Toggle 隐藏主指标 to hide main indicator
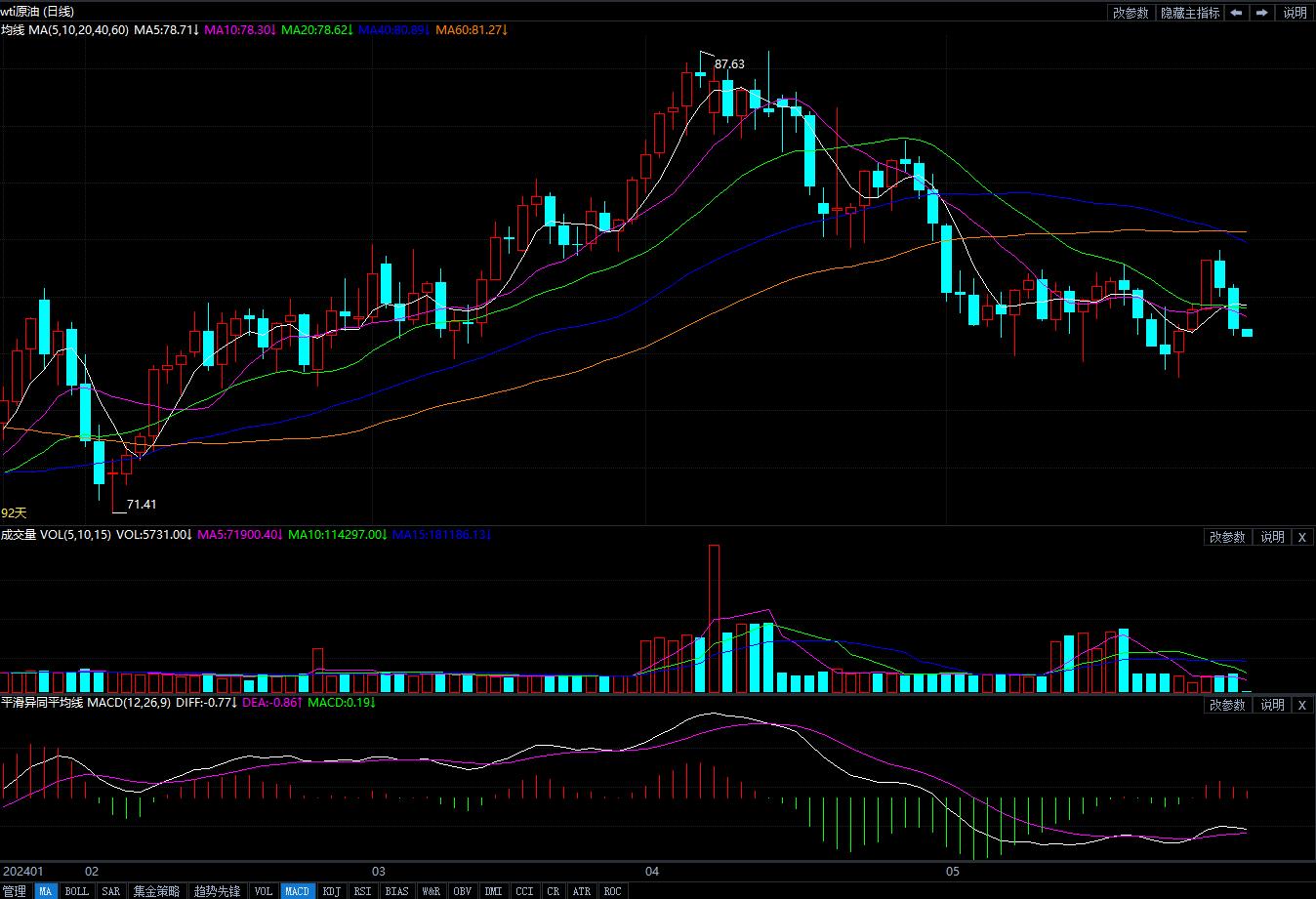1316x899 pixels. [x=1190, y=13]
